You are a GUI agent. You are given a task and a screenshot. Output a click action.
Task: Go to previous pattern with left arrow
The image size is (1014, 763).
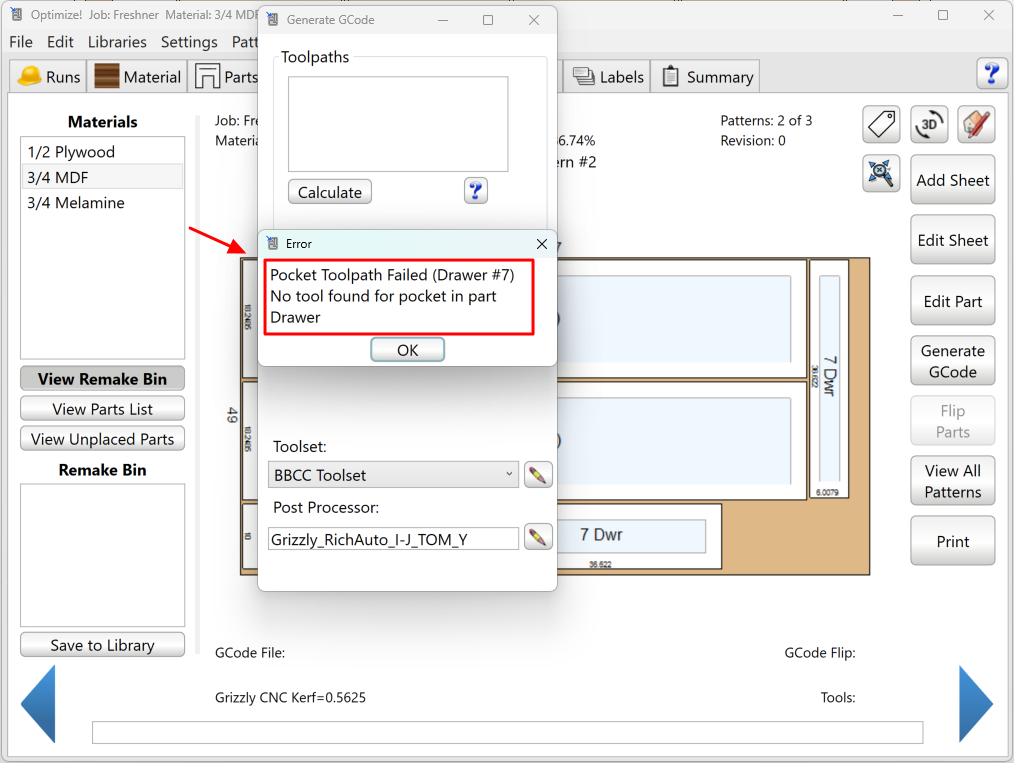pos(39,704)
